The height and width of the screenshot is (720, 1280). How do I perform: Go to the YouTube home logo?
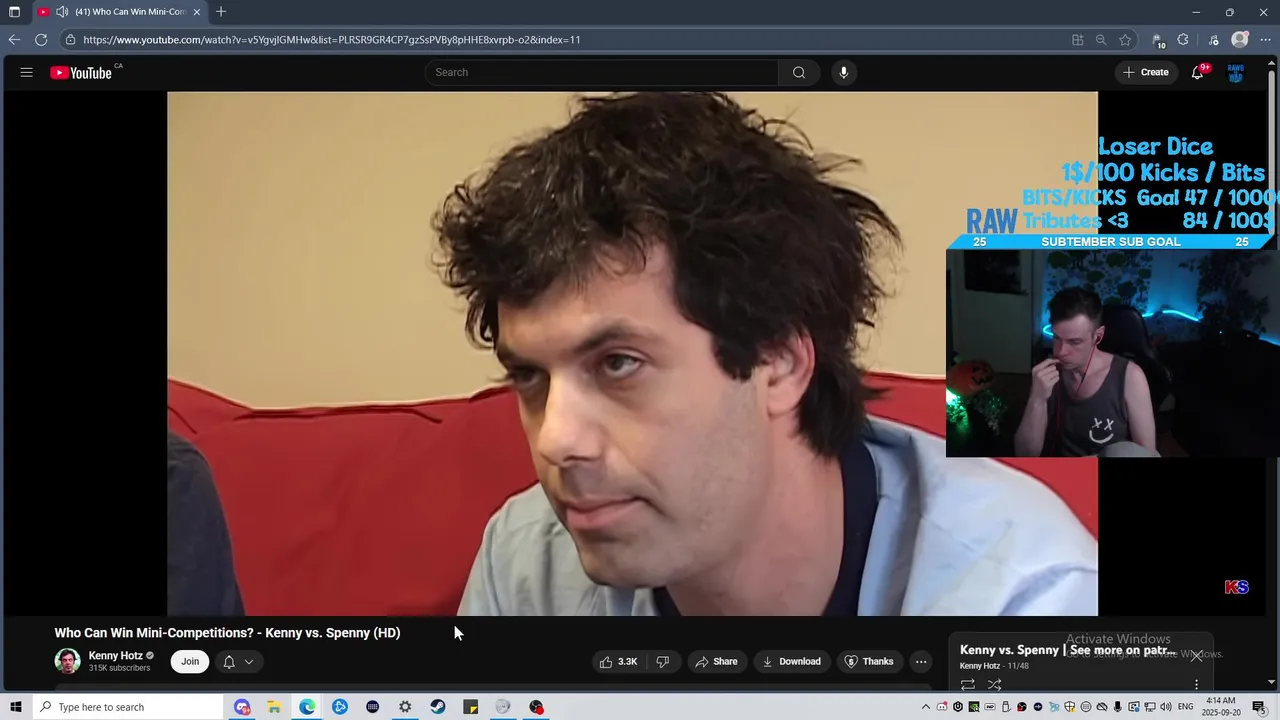pos(81,73)
